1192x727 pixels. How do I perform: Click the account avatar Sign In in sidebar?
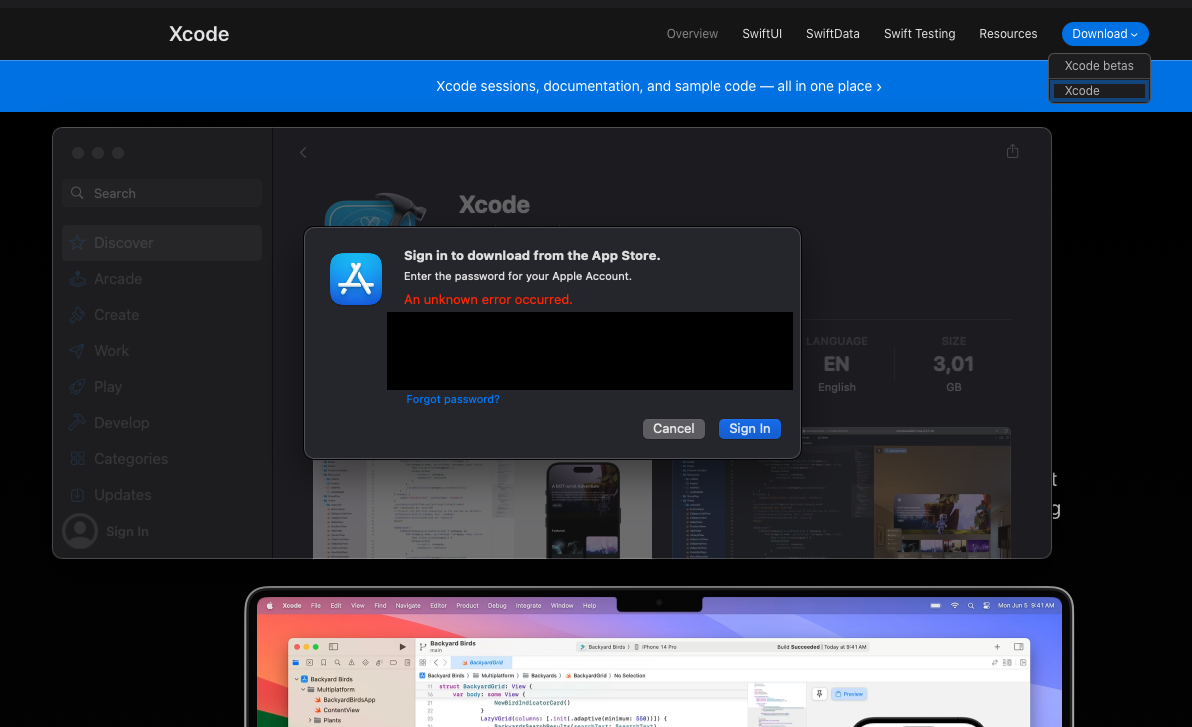[x=106, y=531]
